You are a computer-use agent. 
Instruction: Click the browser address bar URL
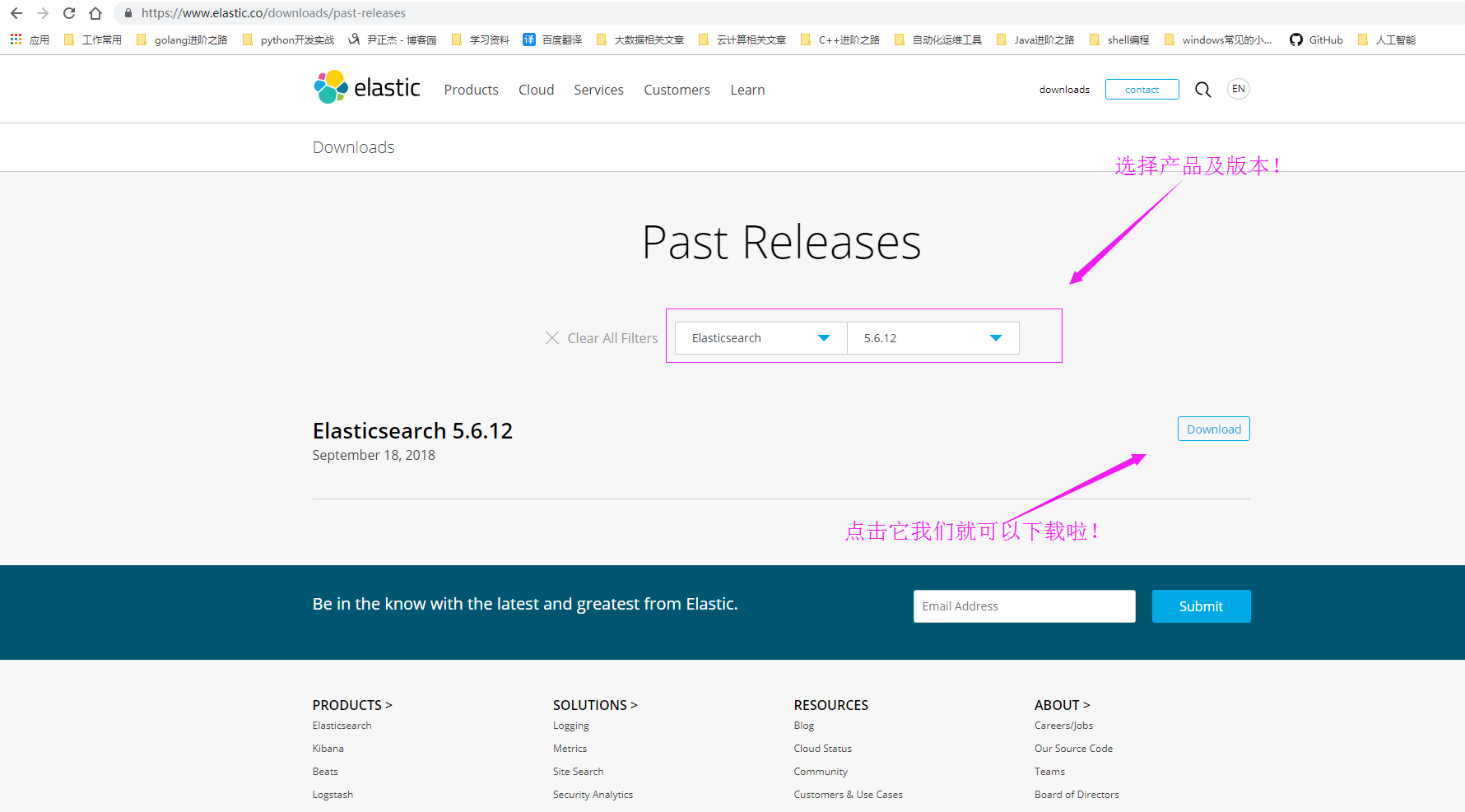click(x=273, y=13)
